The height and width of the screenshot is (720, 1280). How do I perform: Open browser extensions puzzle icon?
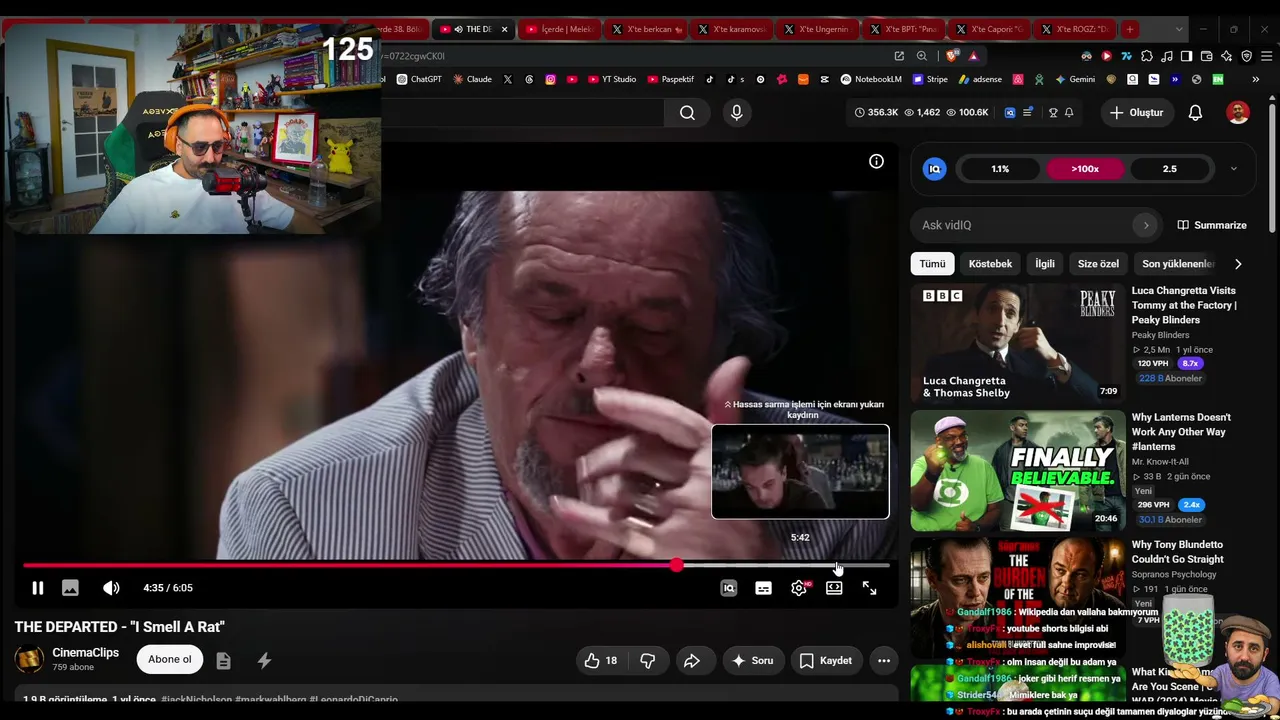click(x=1147, y=56)
